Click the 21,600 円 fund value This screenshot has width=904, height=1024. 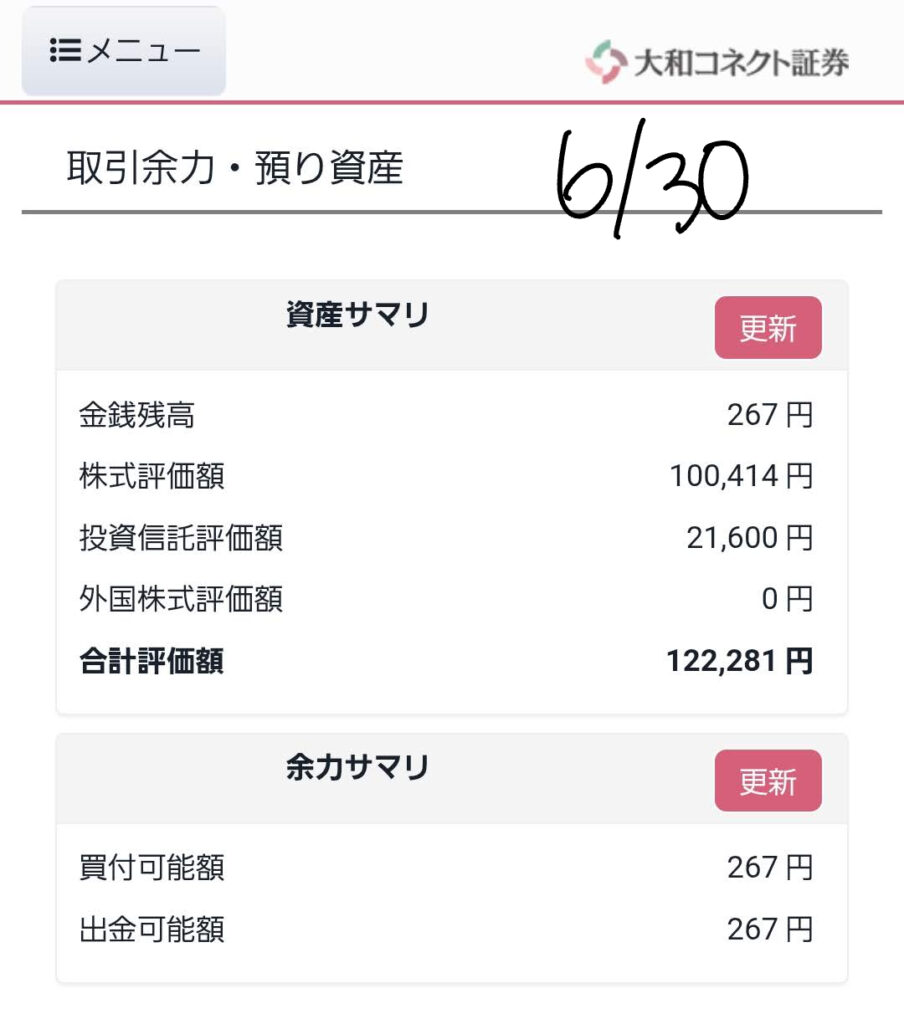point(750,538)
